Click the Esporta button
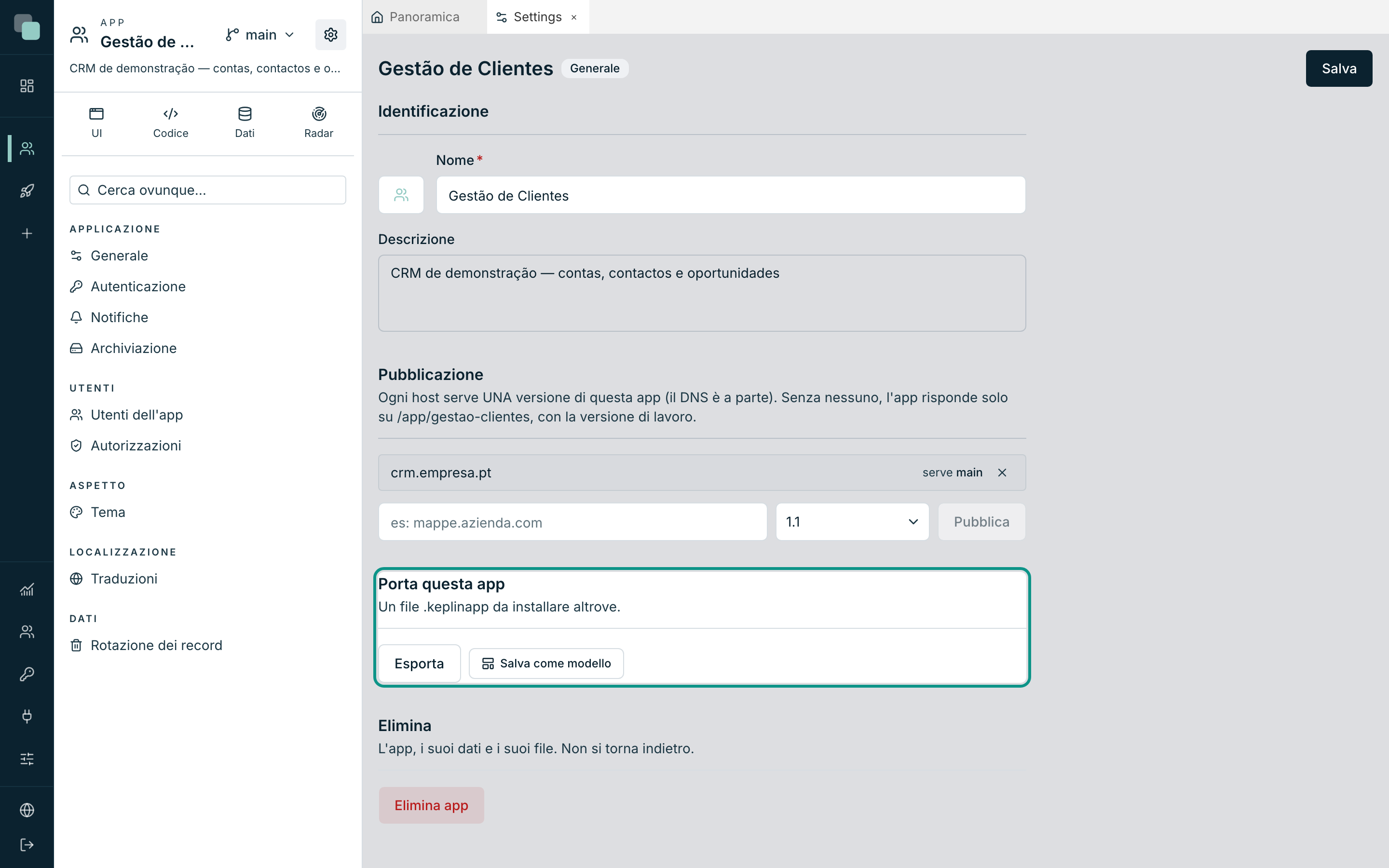Image resolution: width=1389 pixels, height=868 pixels. click(419, 664)
